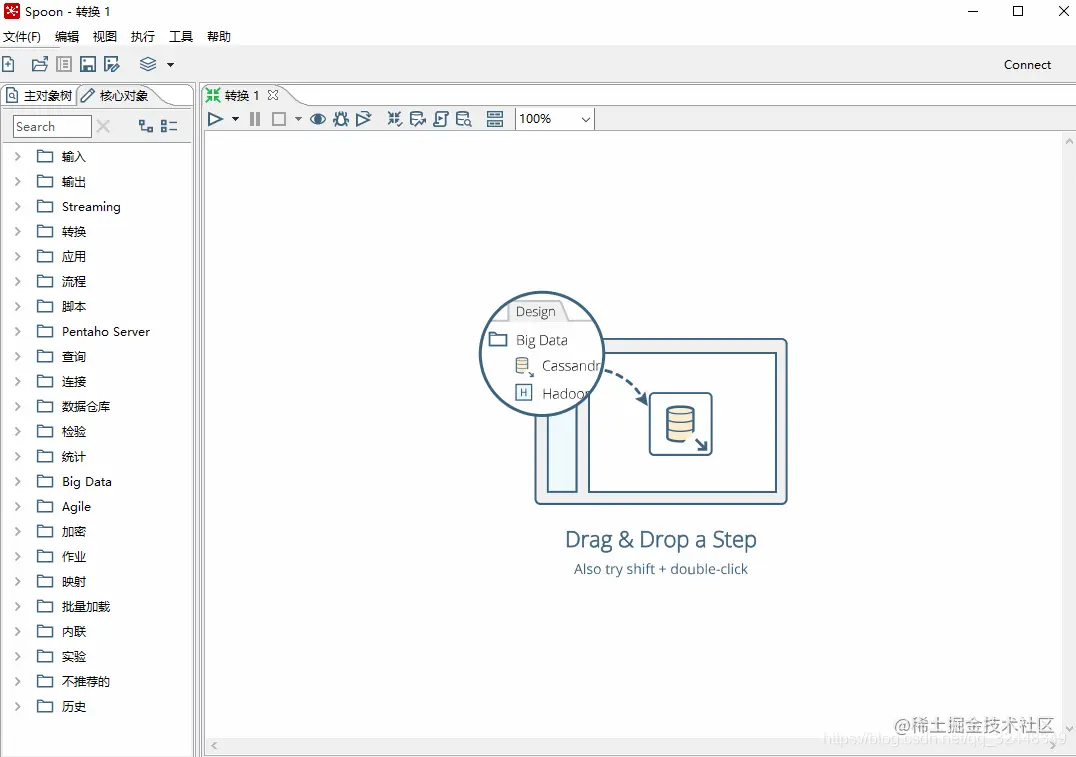Open the 100% zoom dropdown

(x=554, y=119)
